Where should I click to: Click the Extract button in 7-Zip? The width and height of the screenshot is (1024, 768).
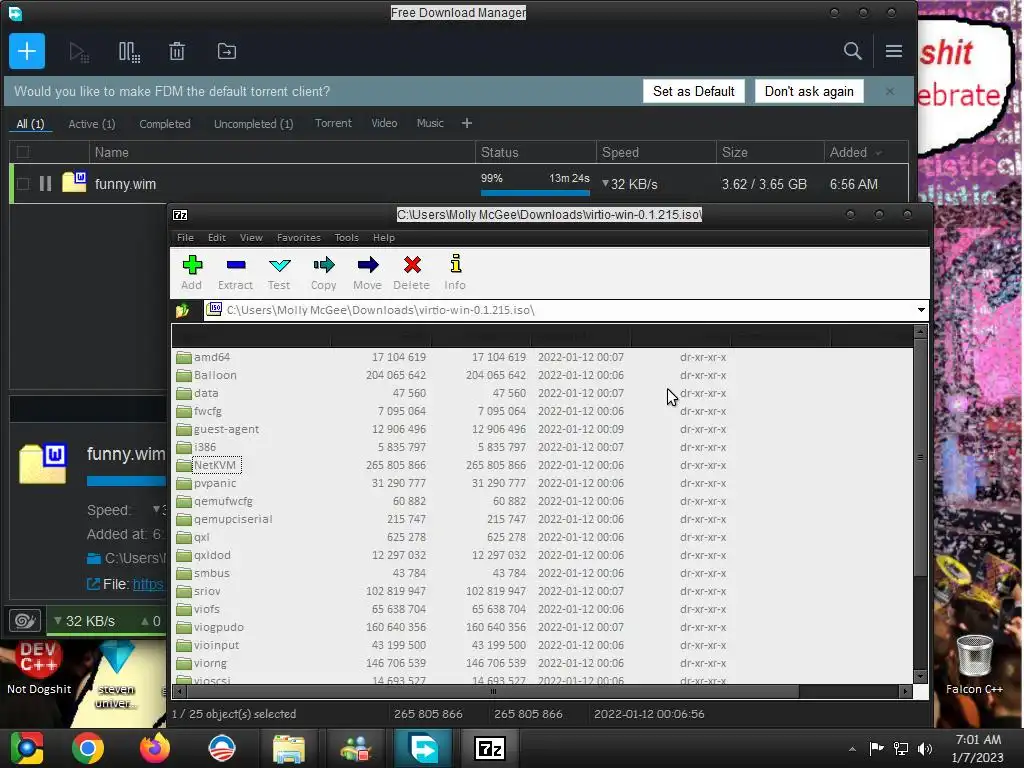(x=235, y=272)
